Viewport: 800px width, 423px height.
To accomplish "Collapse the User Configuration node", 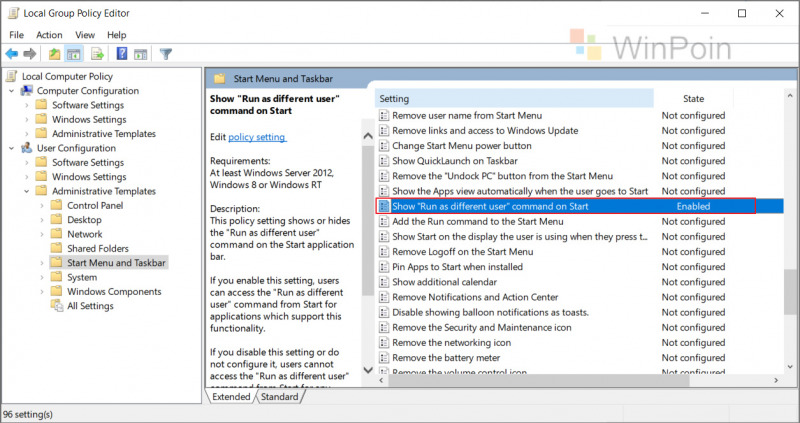I will pyautogui.click(x=12, y=148).
